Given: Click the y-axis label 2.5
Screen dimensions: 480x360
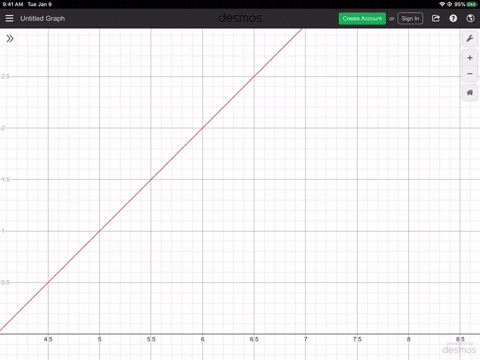Looking at the screenshot, I should [x=5, y=77].
